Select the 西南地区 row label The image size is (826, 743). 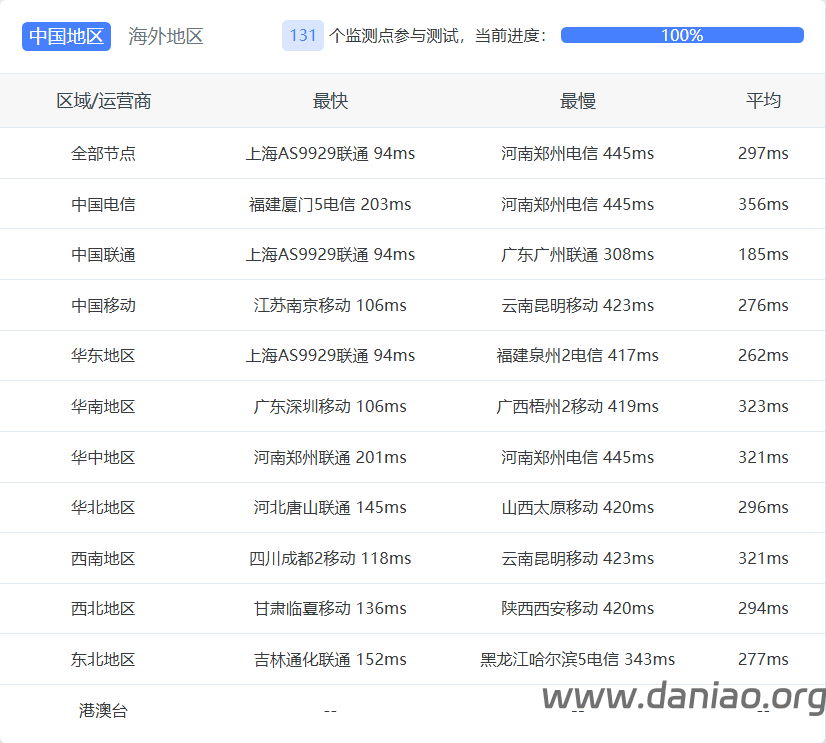(103, 558)
